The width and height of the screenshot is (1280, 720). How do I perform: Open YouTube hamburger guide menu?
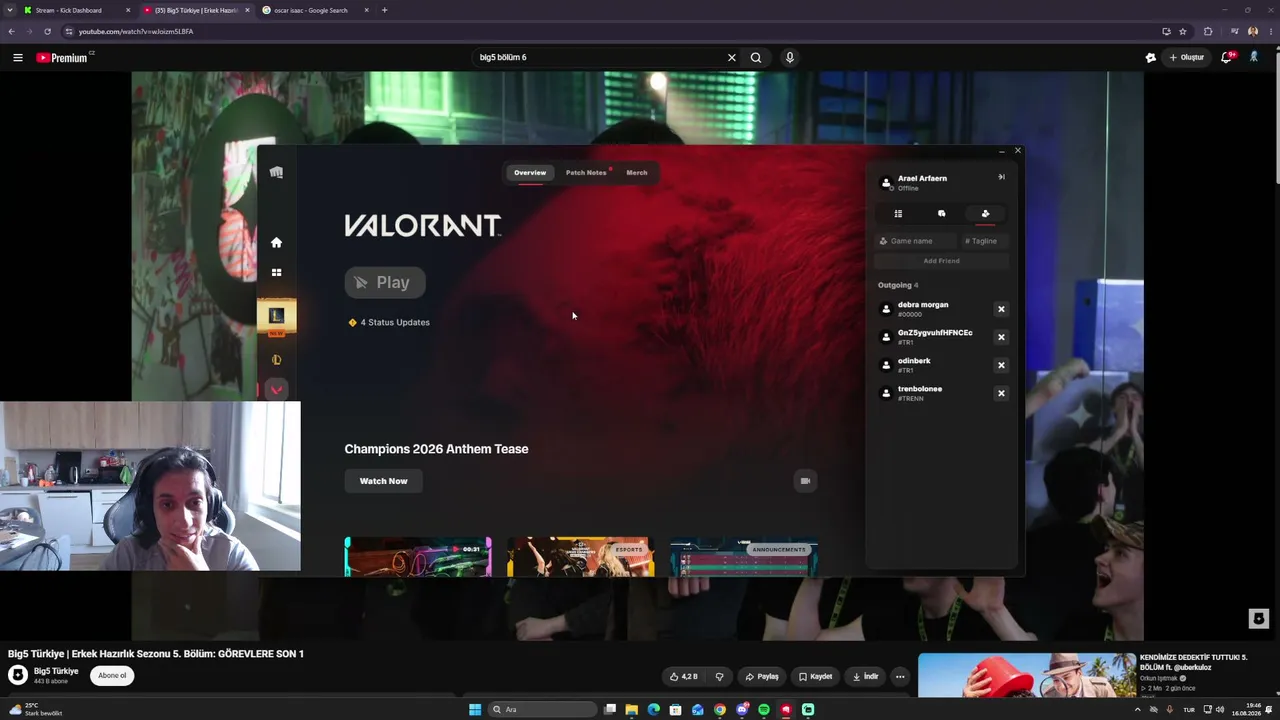18,58
